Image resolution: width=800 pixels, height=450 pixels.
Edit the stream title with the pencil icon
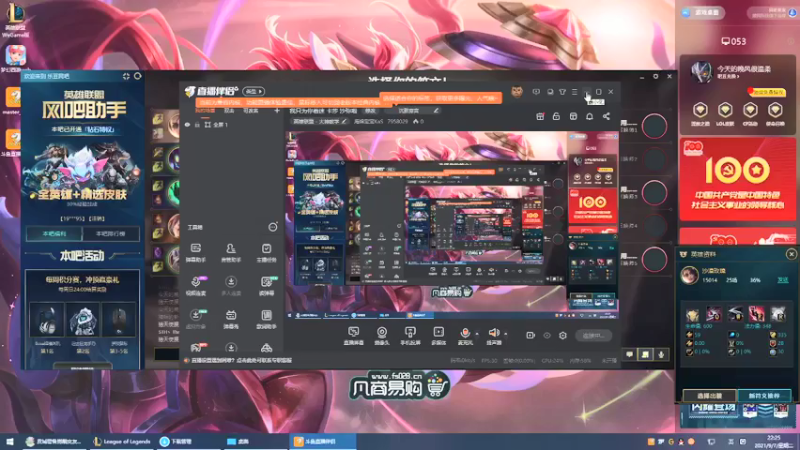[436, 111]
